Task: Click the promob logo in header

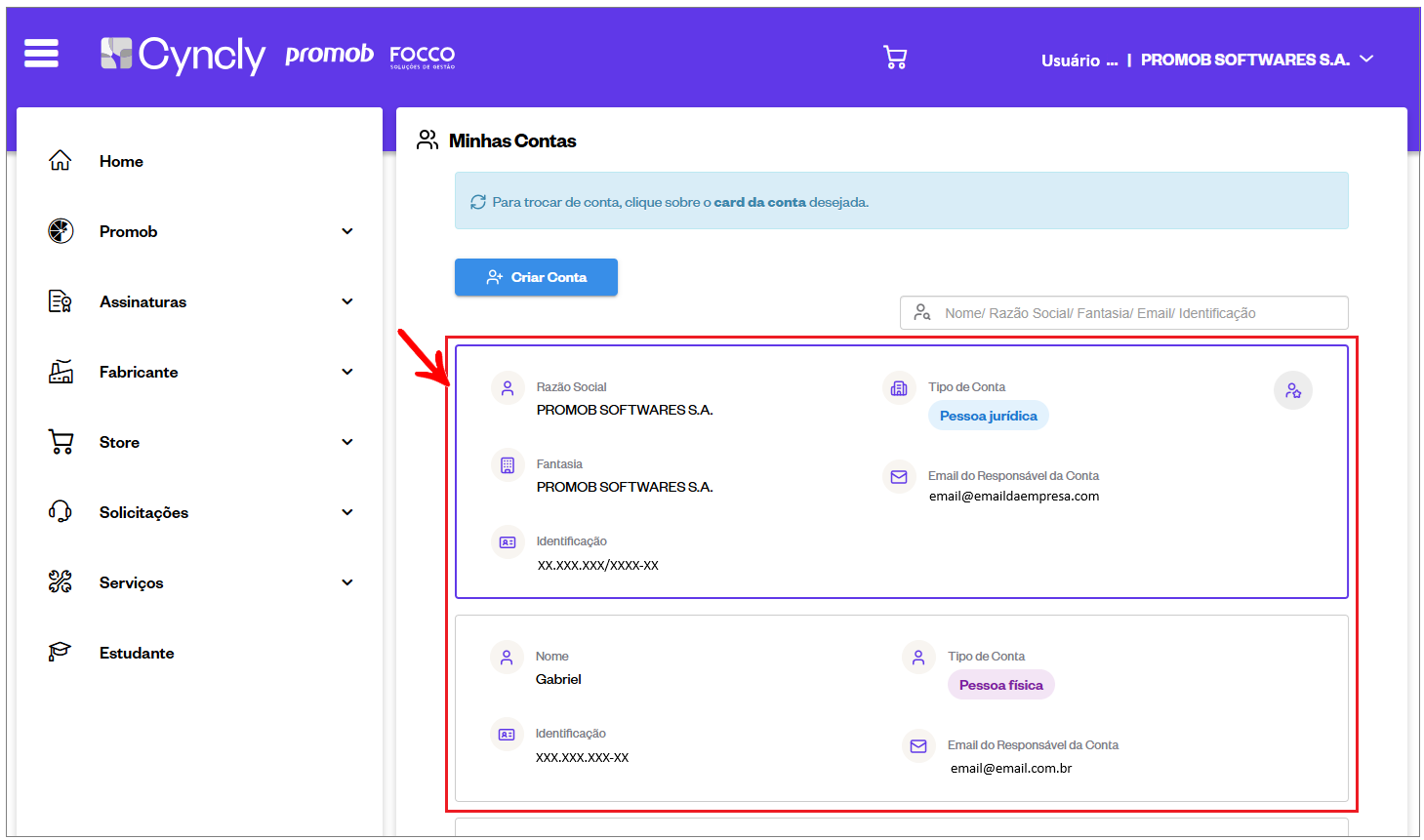Action: coord(329,55)
